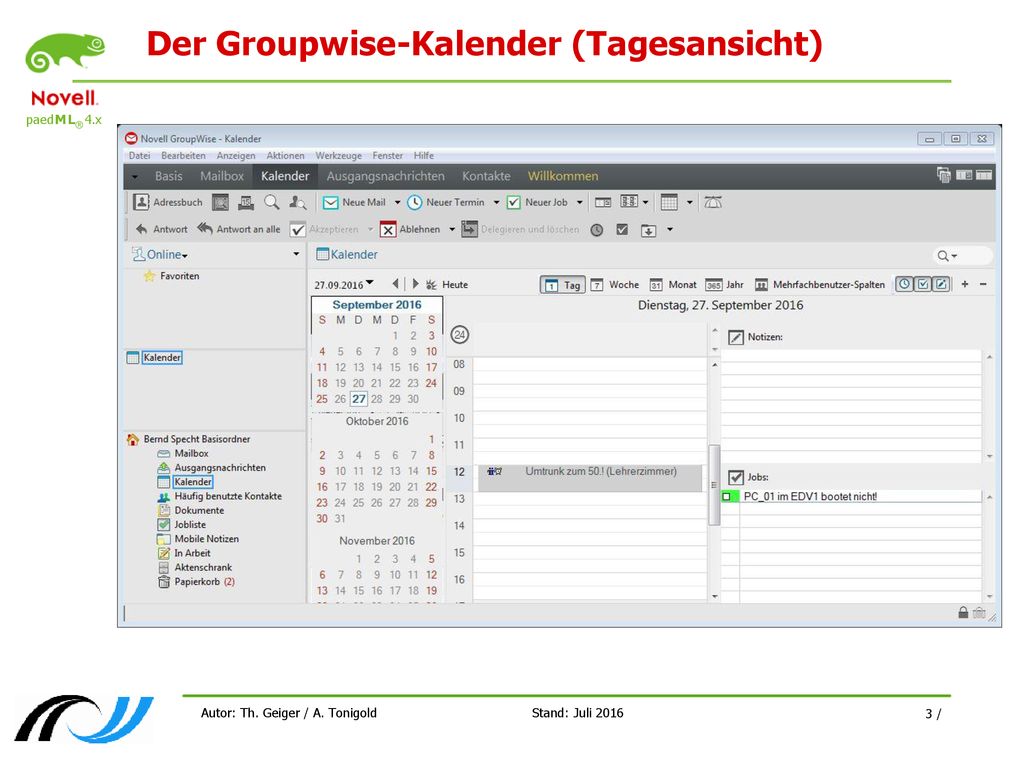Image resolution: width=1024 pixels, height=768 pixels.
Task: Open the Online mode dropdown
Action: tap(160, 255)
